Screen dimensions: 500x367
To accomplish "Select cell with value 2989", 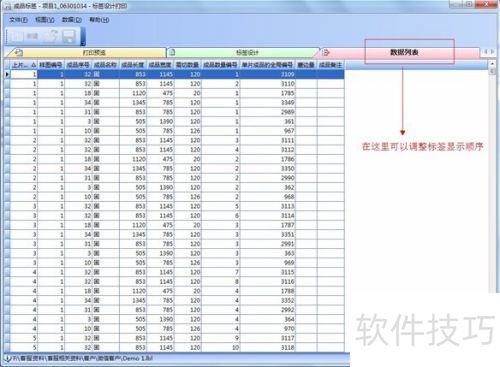I will (x=268, y=112).
